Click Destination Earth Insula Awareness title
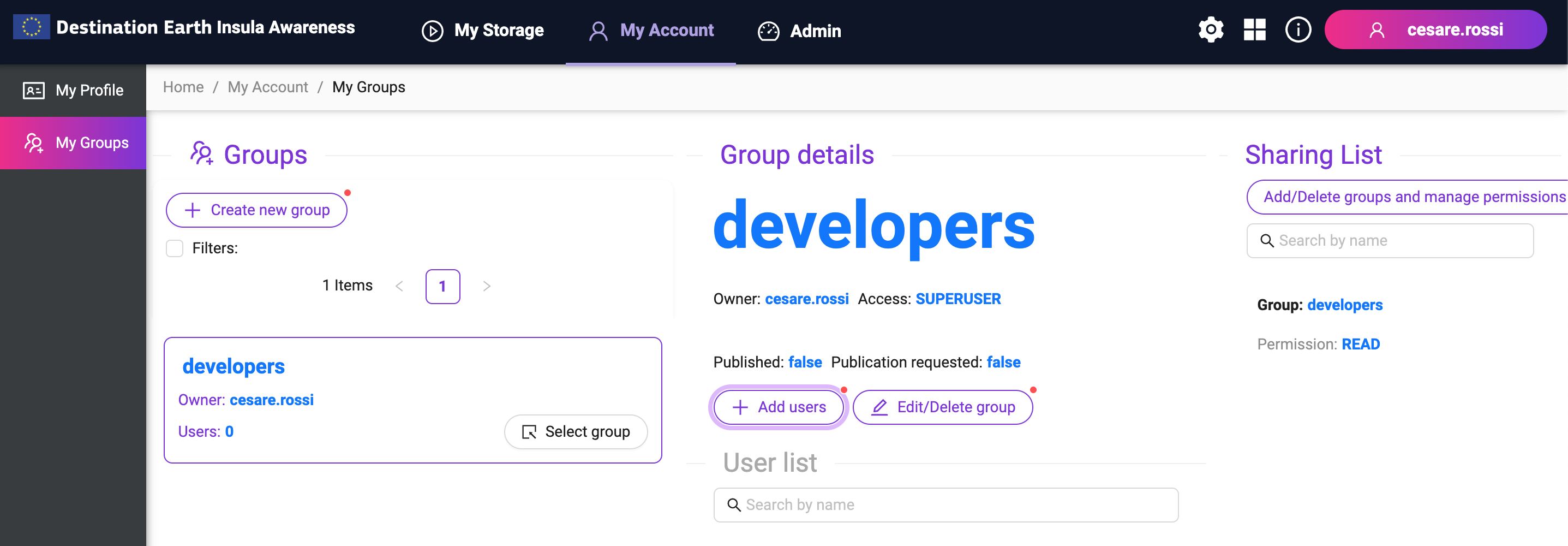 coord(205,27)
